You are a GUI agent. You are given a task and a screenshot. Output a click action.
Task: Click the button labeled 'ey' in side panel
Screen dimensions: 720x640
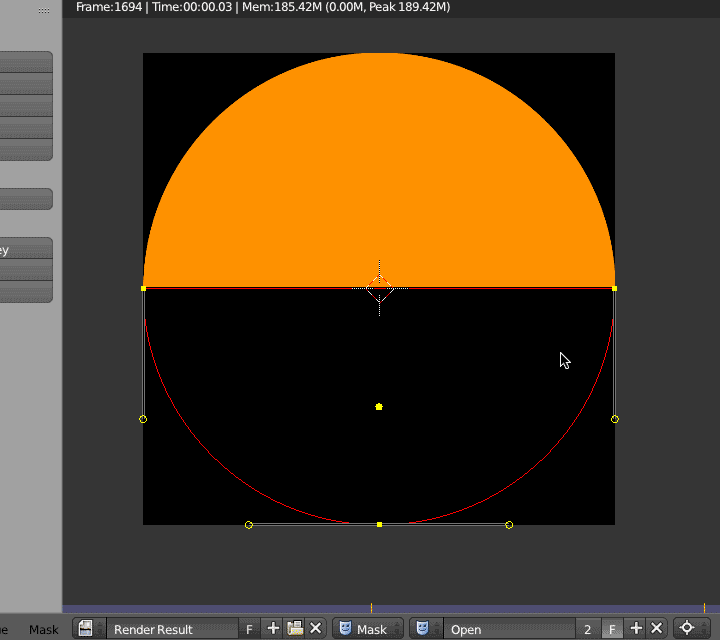pyautogui.click(x=26, y=248)
